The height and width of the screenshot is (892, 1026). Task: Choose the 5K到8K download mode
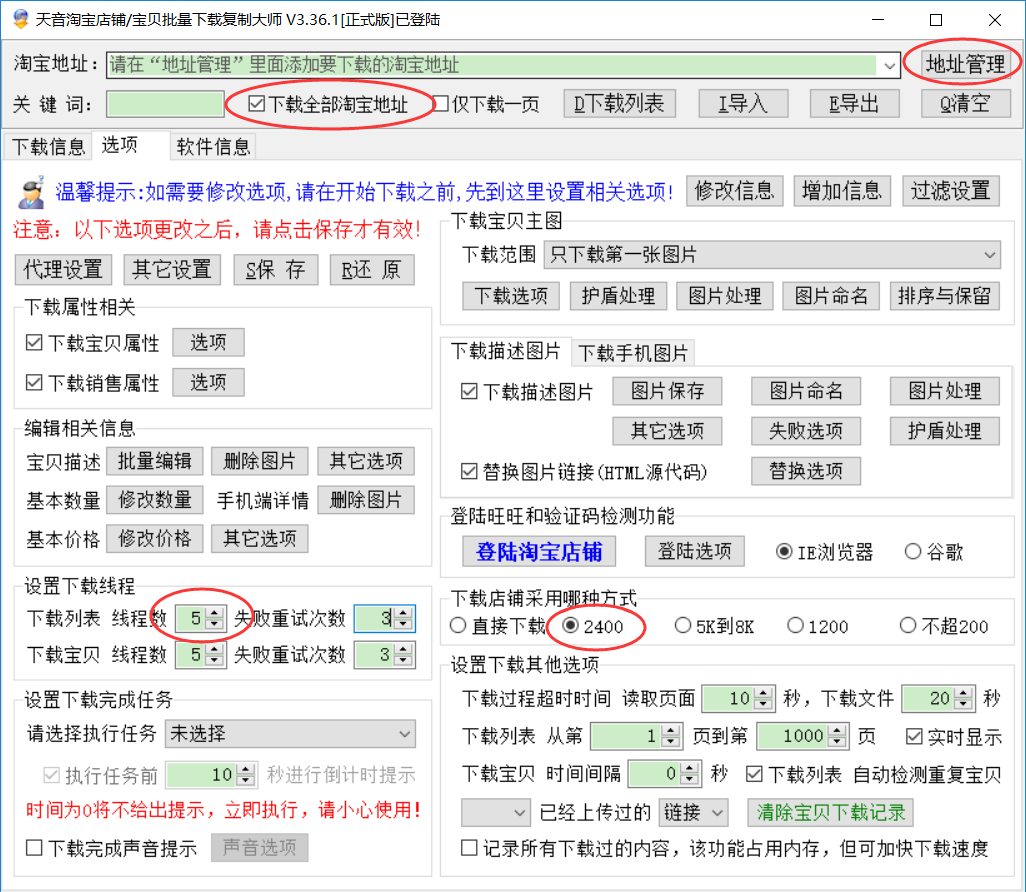tap(683, 626)
